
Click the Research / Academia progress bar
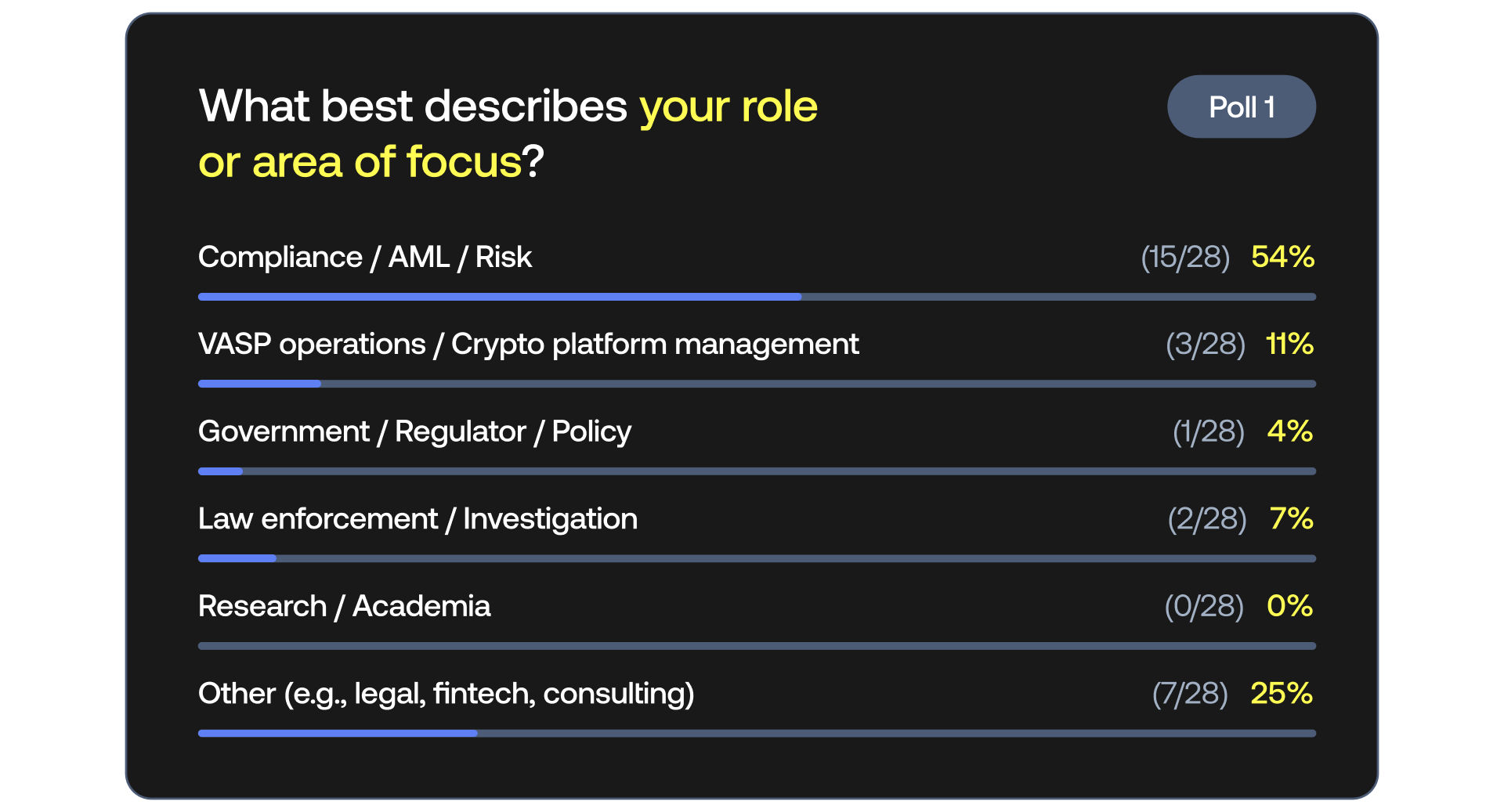click(x=757, y=646)
